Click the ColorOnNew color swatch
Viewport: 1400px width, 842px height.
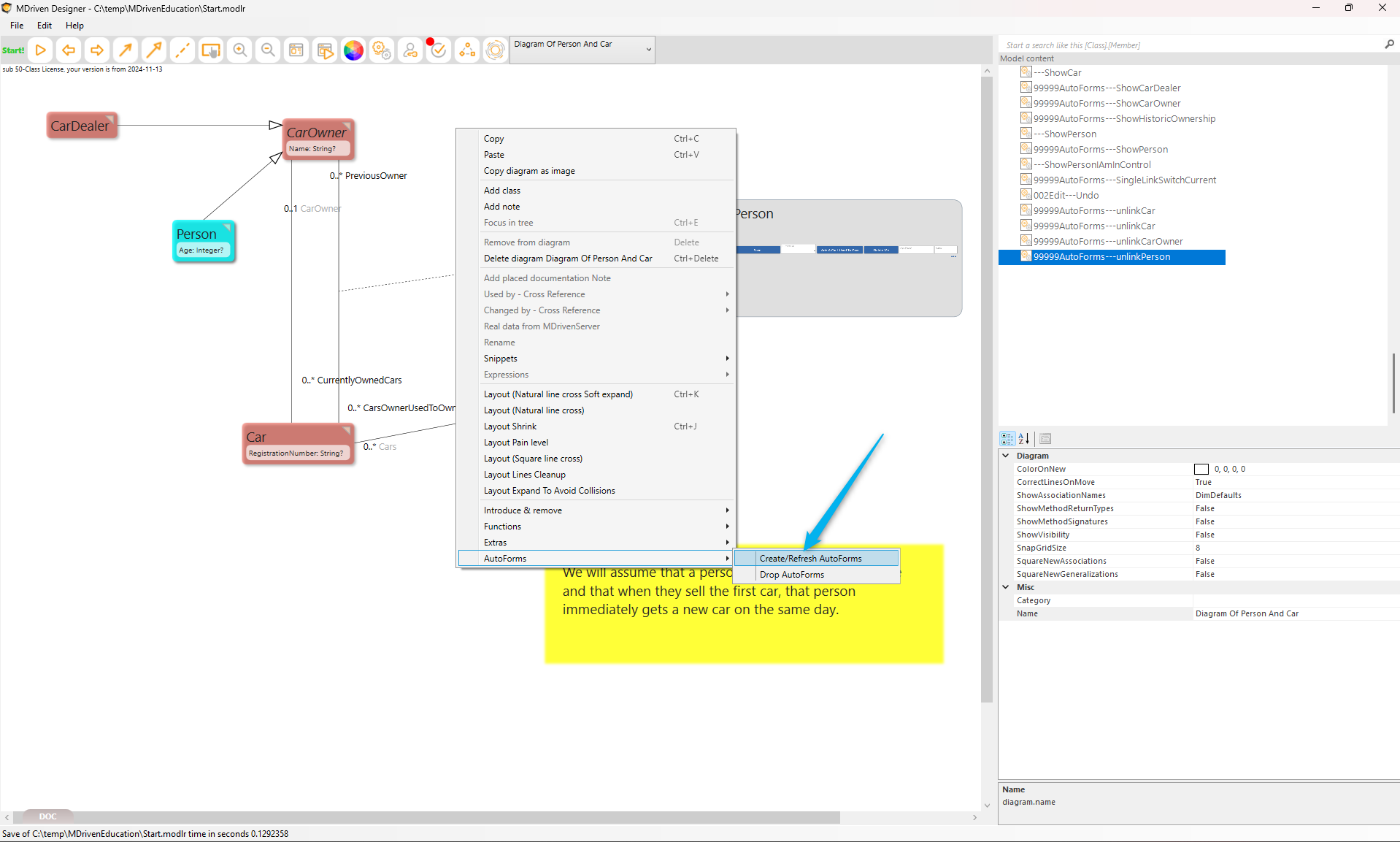[x=1201, y=470]
